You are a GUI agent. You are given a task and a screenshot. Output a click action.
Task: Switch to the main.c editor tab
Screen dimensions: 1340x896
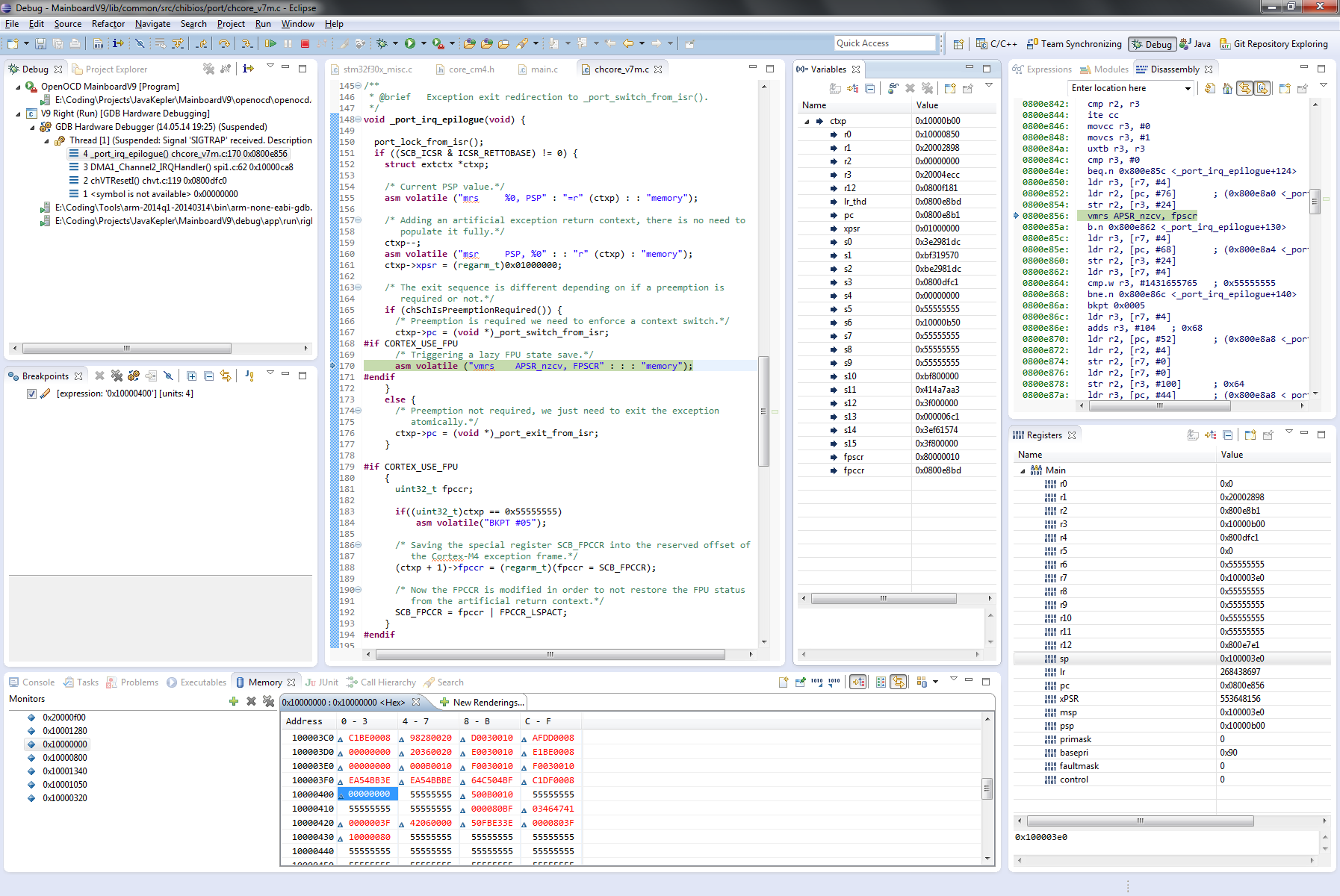[544, 69]
